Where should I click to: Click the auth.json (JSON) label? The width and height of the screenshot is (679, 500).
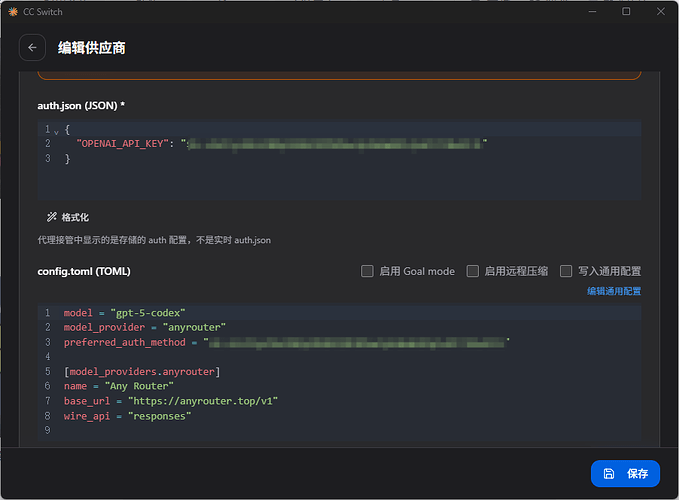pyautogui.click(x=81, y=105)
